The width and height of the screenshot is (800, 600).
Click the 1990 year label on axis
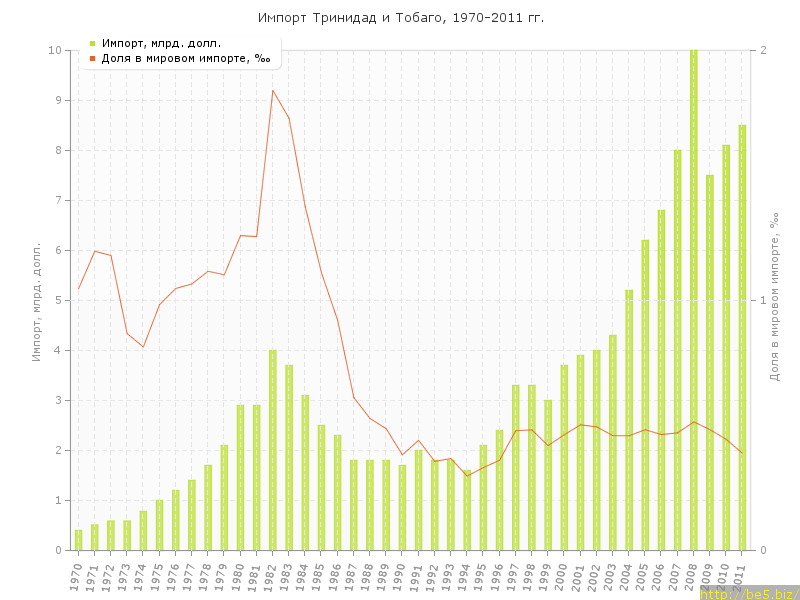click(400, 576)
